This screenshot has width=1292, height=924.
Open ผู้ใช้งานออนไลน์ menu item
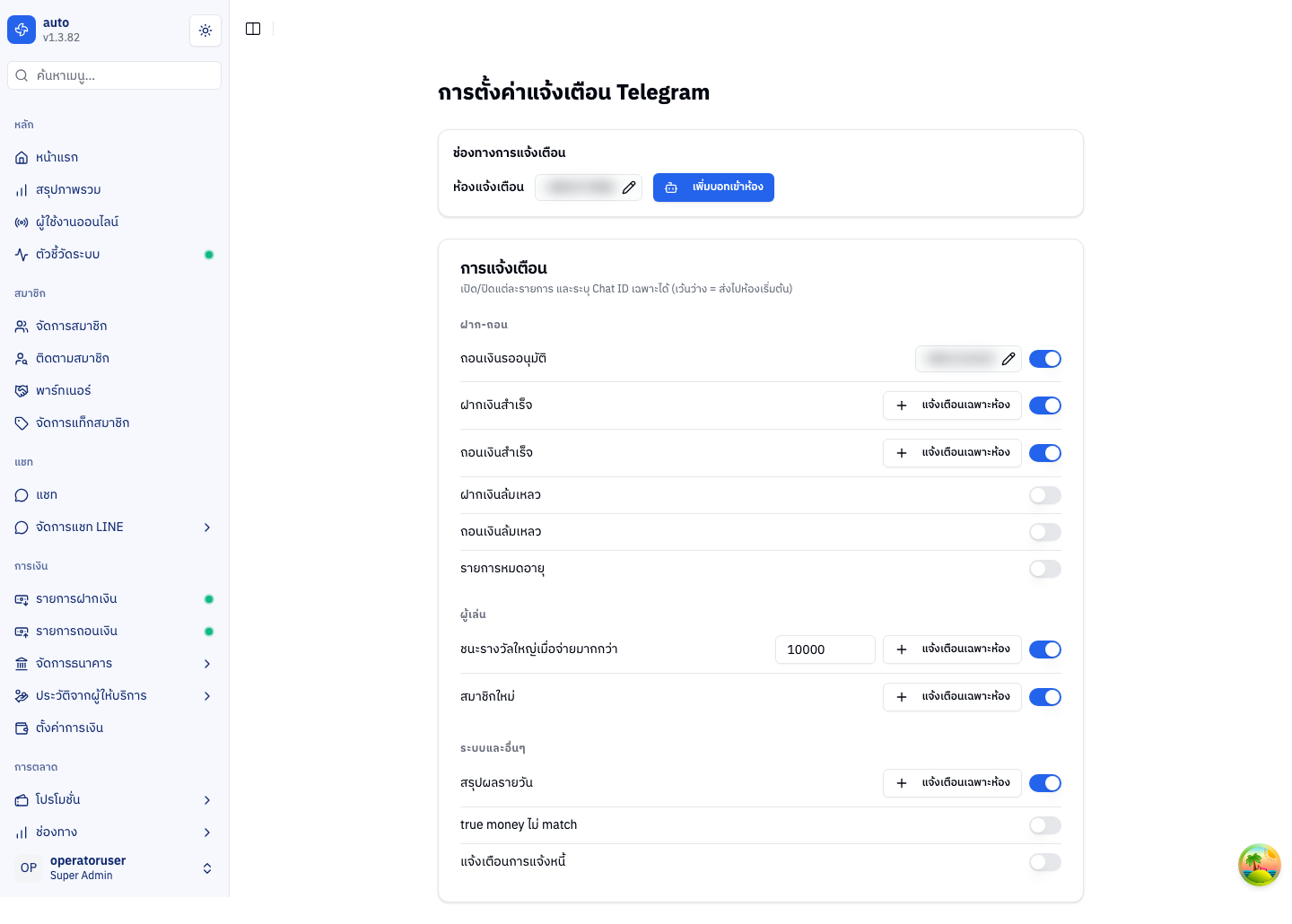[114, 222]
